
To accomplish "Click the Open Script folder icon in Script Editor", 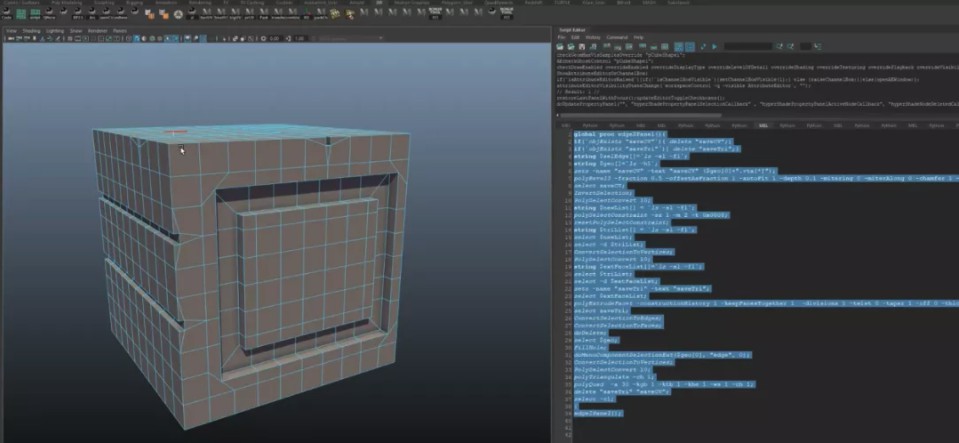I will click(x=562, y=46).
